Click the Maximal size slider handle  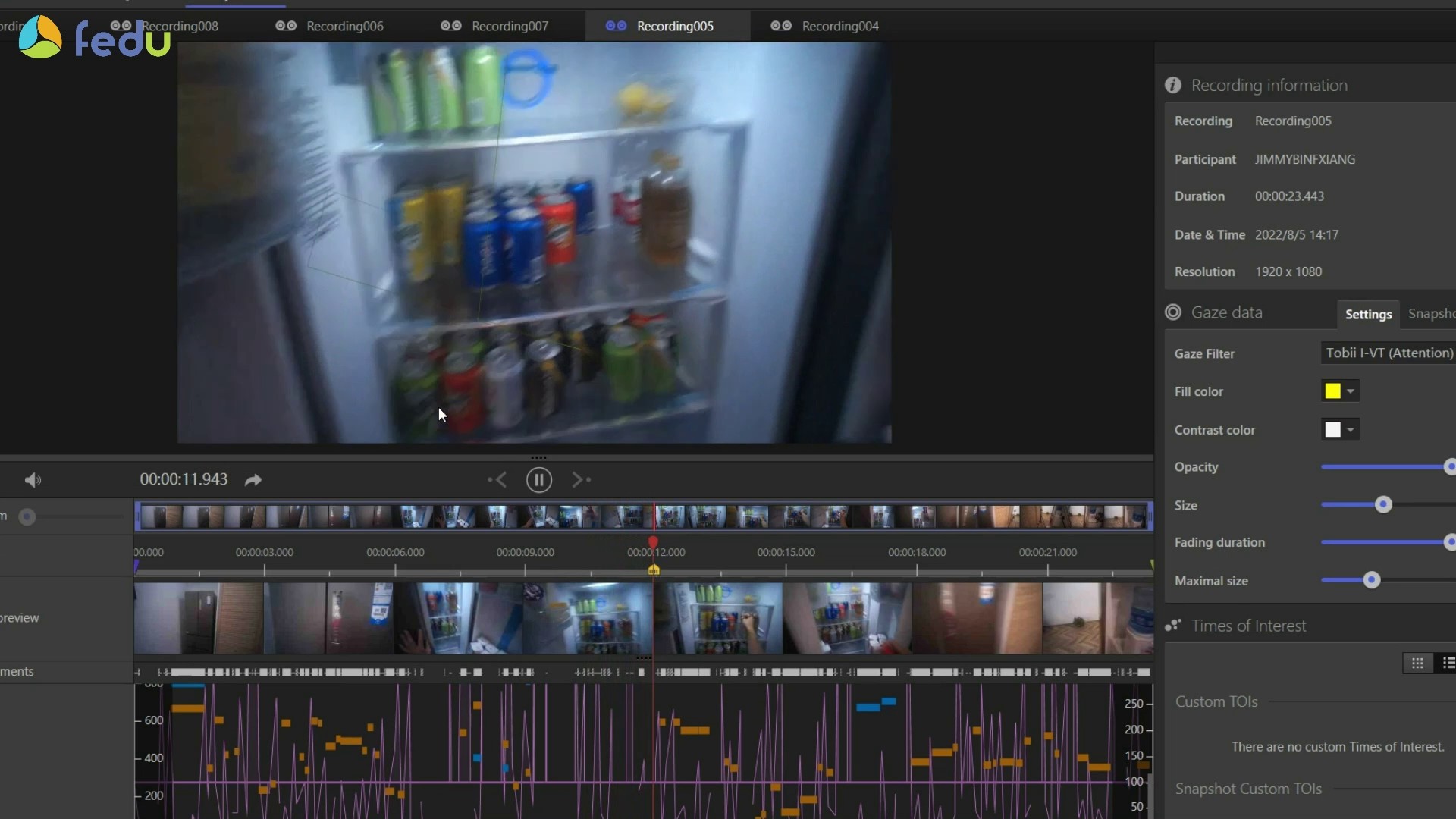pos(1371,581)
